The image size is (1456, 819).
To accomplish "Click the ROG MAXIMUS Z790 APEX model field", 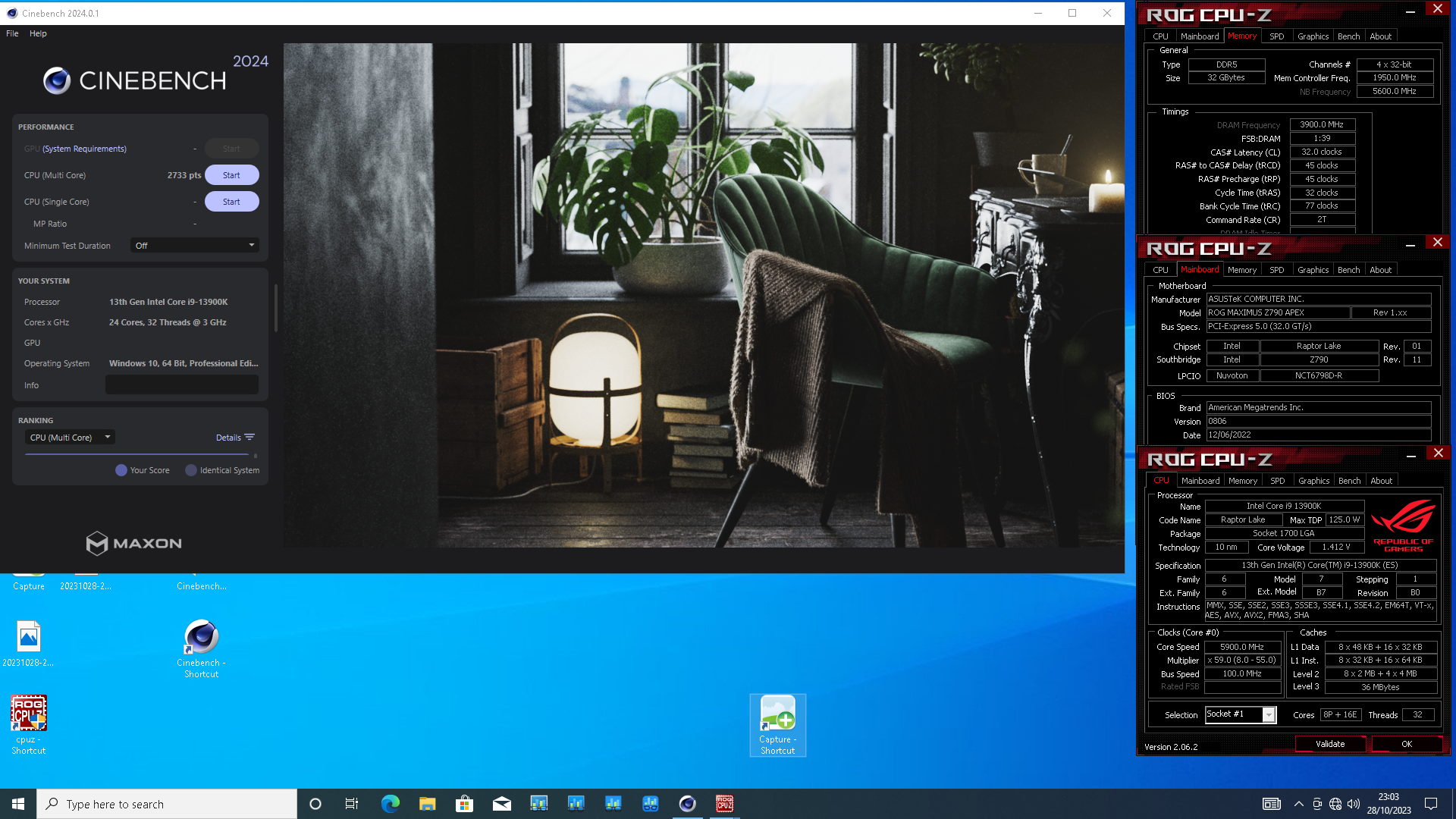I will [x=1278, y=312].
